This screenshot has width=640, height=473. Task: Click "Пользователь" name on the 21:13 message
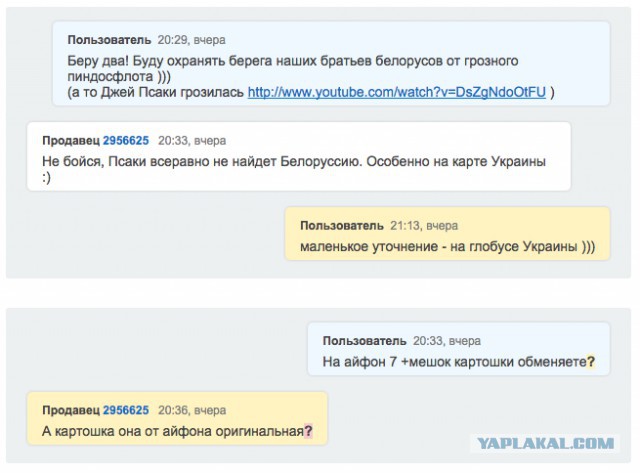[x=341, y=226]
